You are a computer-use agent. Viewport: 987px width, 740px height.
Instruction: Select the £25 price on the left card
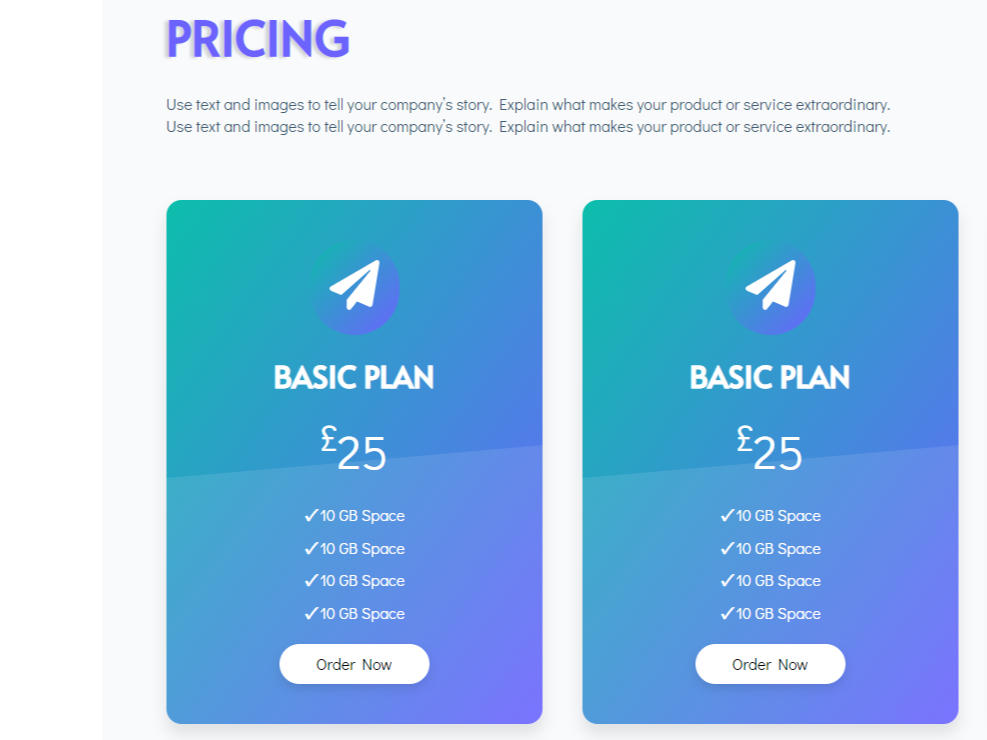[x=354, y=450]
